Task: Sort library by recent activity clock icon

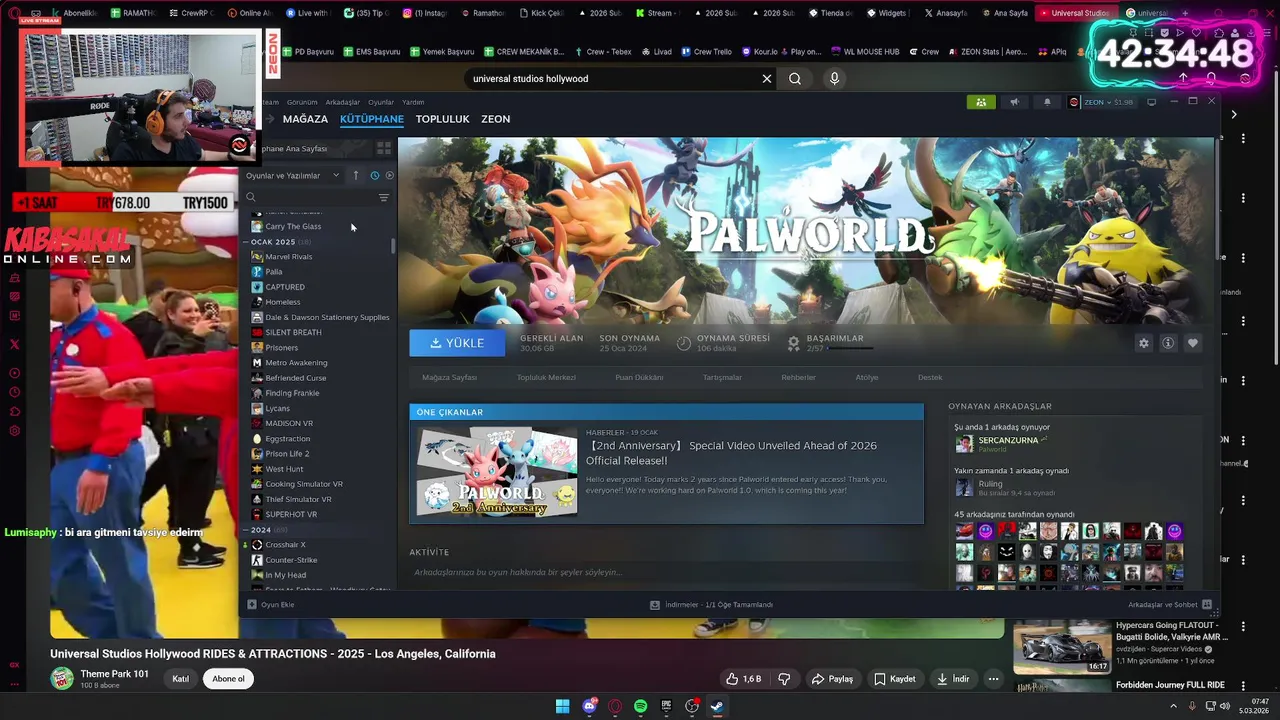Action: pos(375,175)
